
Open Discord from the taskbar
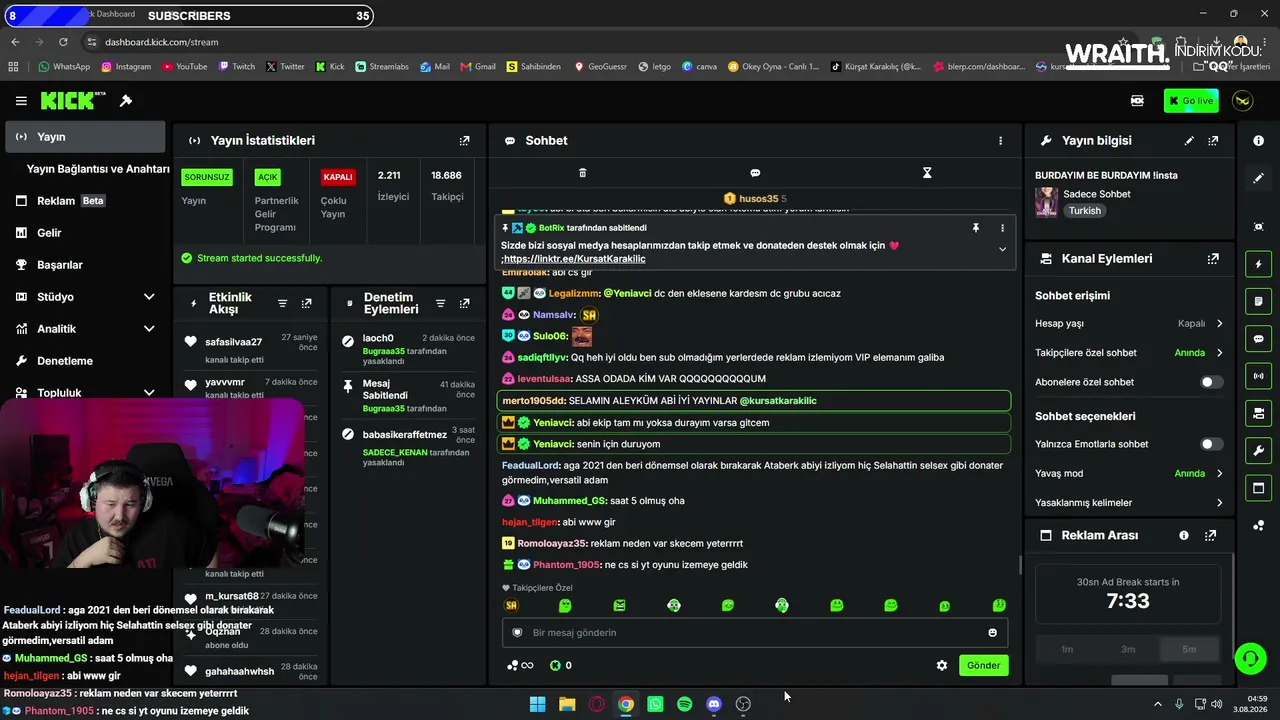tap(714, 704)
